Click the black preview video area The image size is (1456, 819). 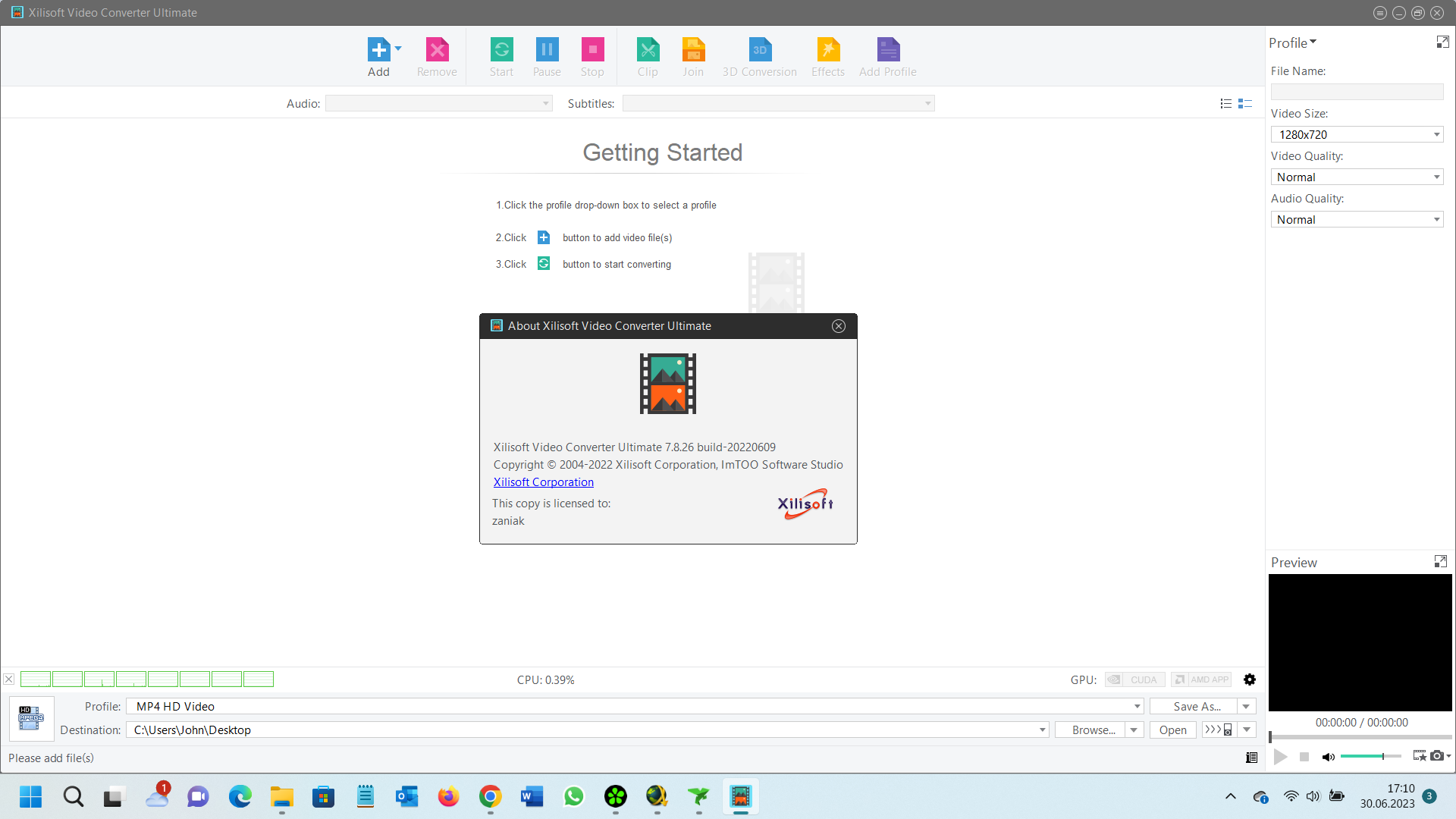1360,642
